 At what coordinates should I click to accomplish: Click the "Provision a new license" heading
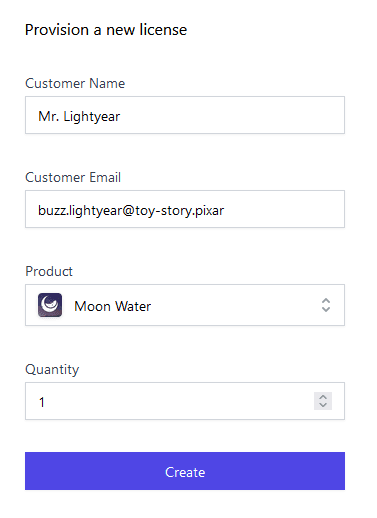pyautogui.click(x=106, y=30)
